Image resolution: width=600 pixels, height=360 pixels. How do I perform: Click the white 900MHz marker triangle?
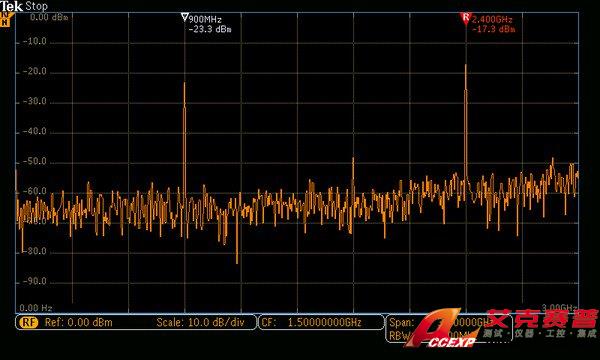(x=184, y=17)
